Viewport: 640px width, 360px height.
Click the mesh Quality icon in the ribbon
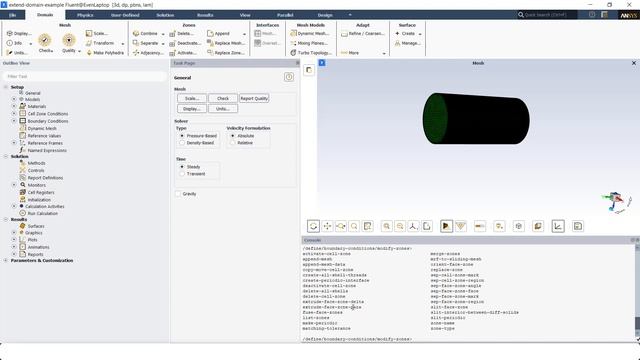[x=69, y=40]
